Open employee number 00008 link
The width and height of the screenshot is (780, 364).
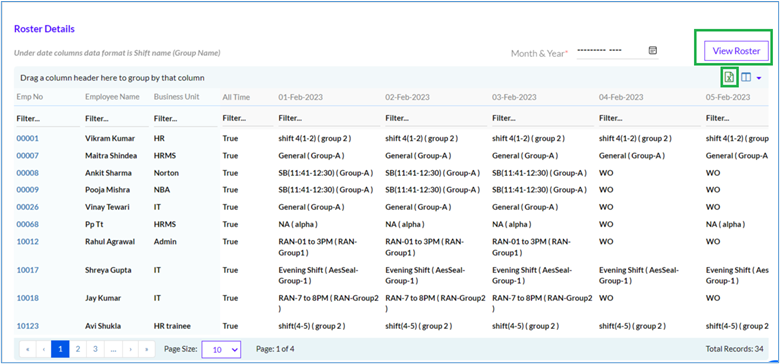(27, 173)
